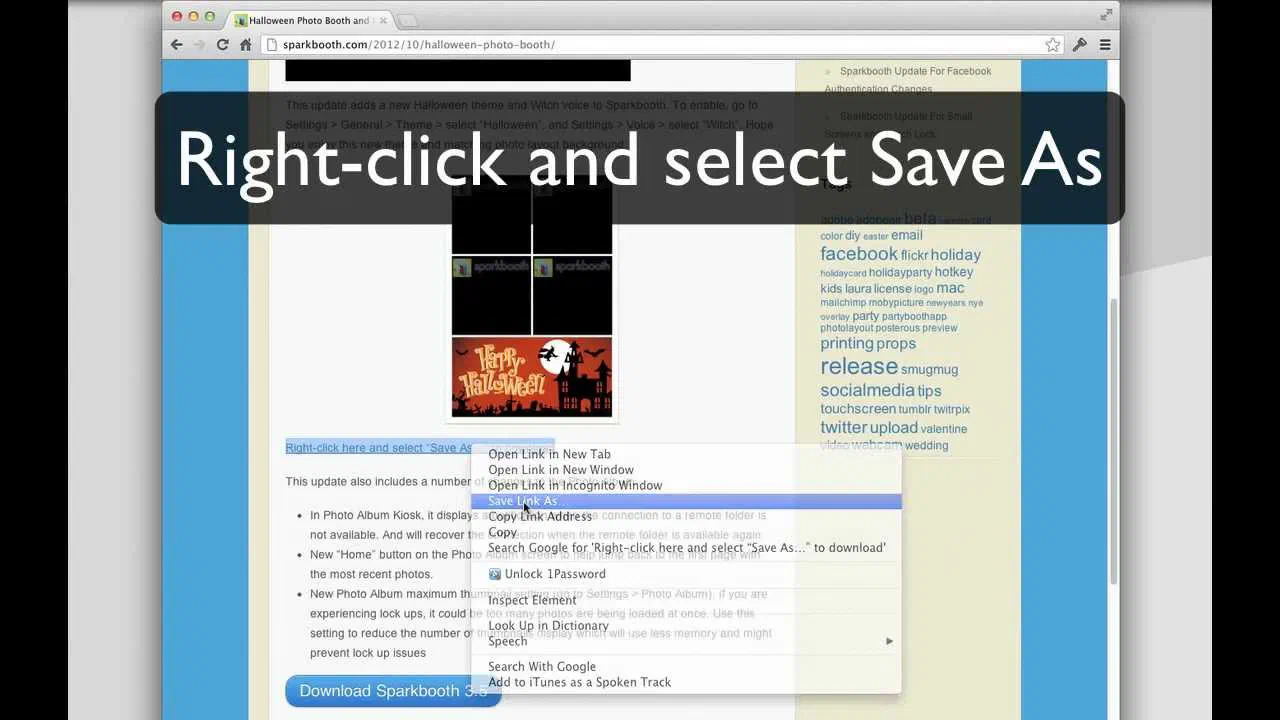Go back with the browser back arrow
The width and height of the screenshot is (1280, 720).
click(177, 45)
